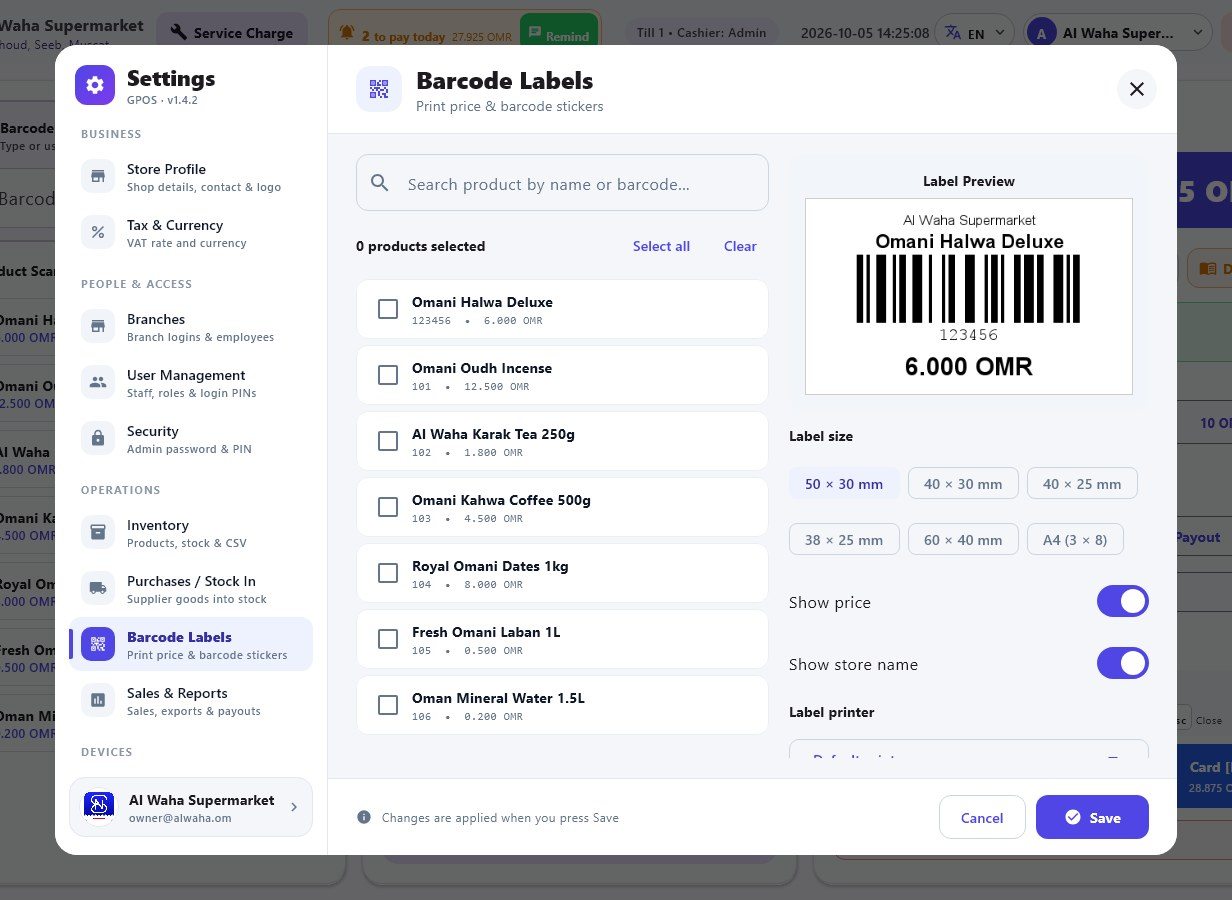The width and height of the screenshot is (1232, 900).
Task: Select the 40 × 25 mm label size
Action: 1082,483
